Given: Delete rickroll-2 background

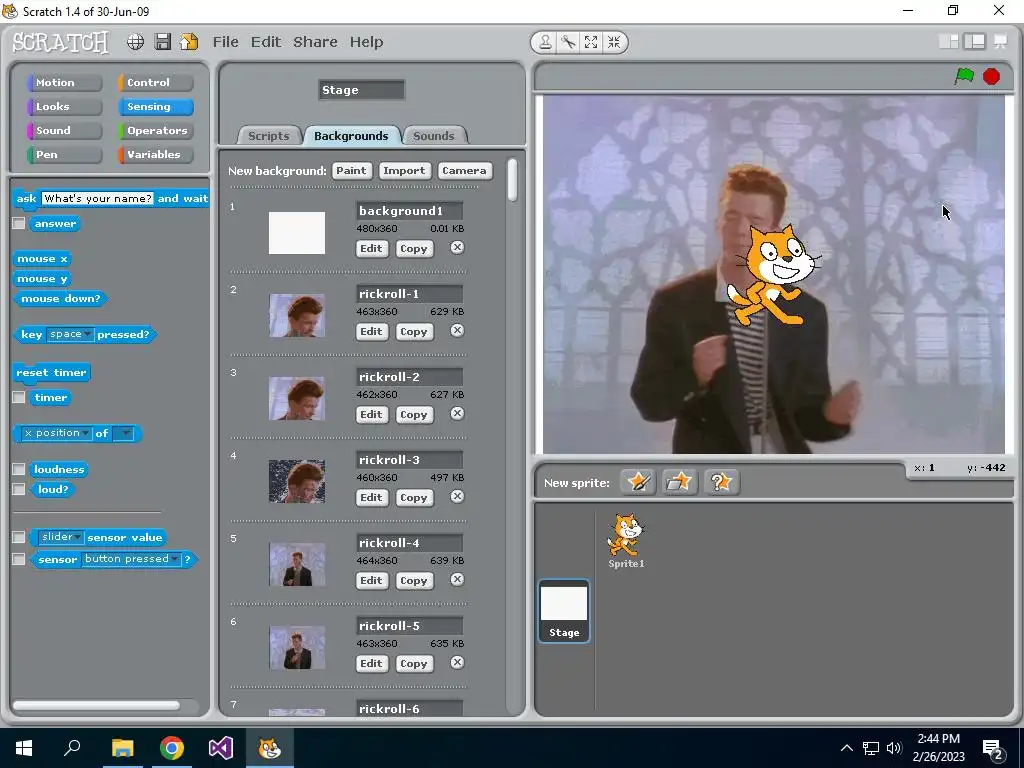Looking at the screenshot, I should 457,413.
